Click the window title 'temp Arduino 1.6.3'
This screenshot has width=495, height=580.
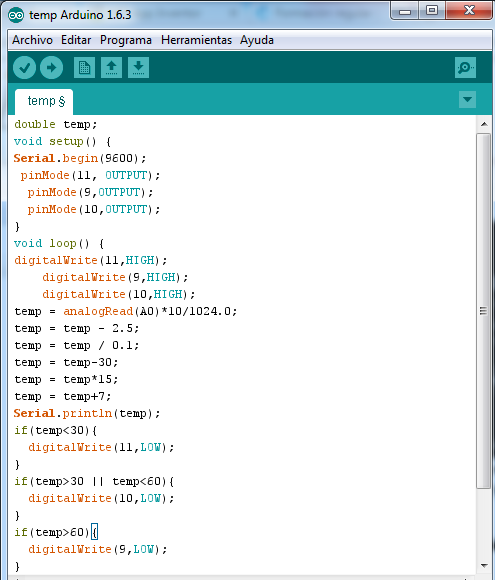[x=80, y=15]
